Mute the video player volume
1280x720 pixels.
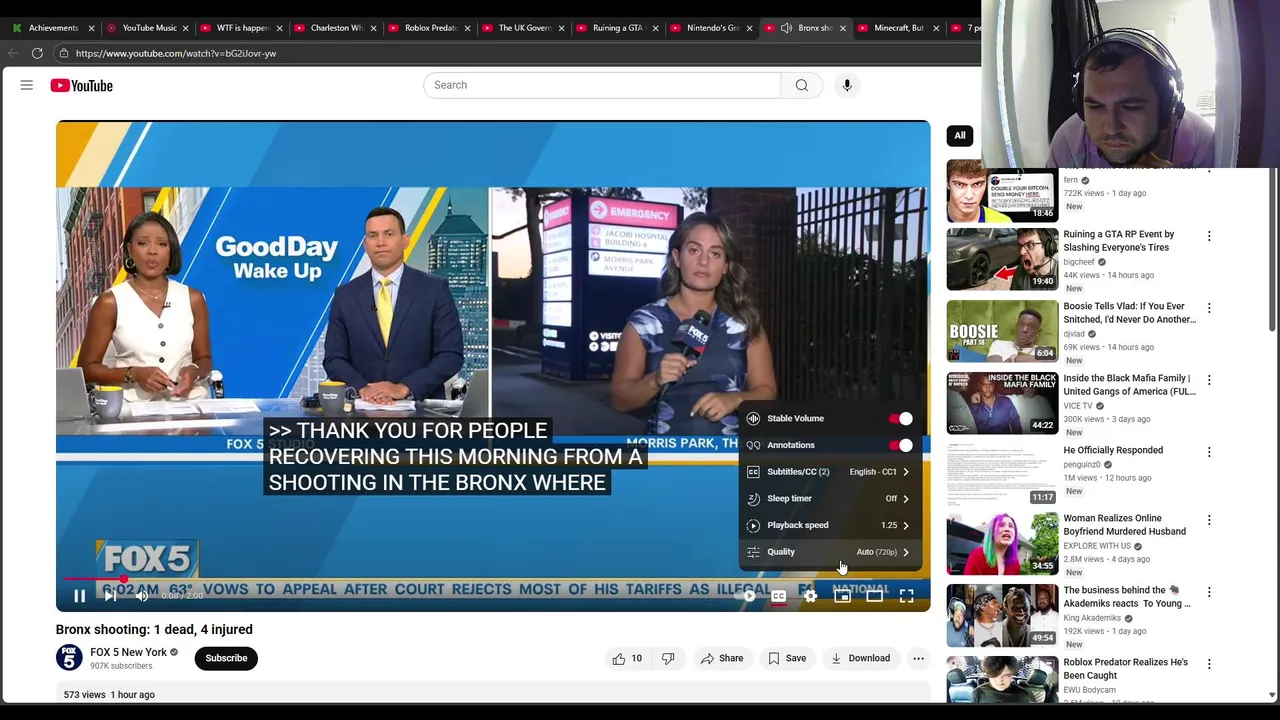click(x=142, y=596)
